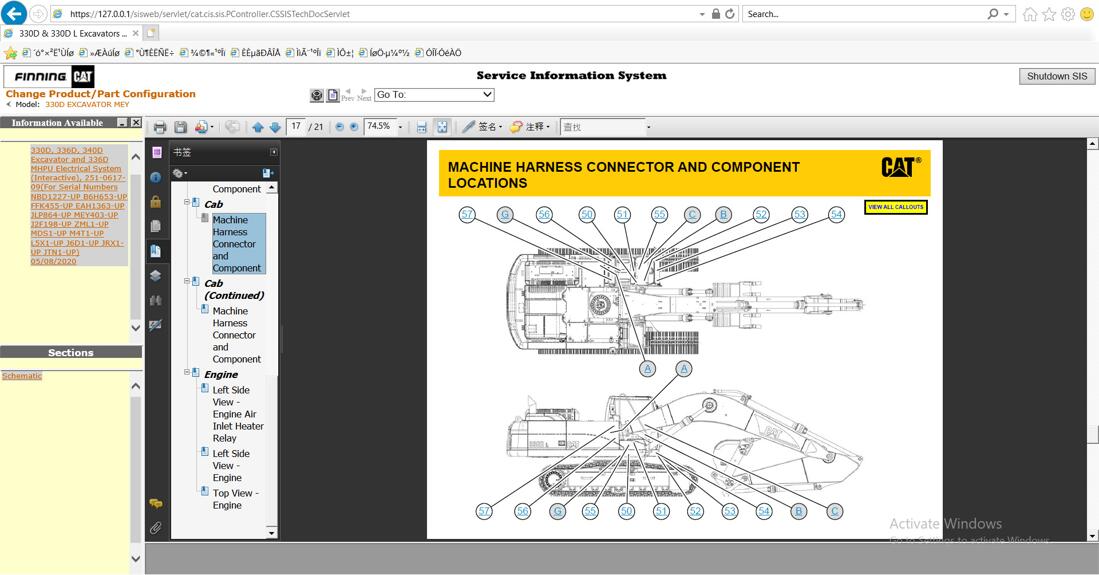The image size is (1099, 575).
Task: Collapse the Cab (Continued) bookmark node
Action: click(x=187, y=281)
